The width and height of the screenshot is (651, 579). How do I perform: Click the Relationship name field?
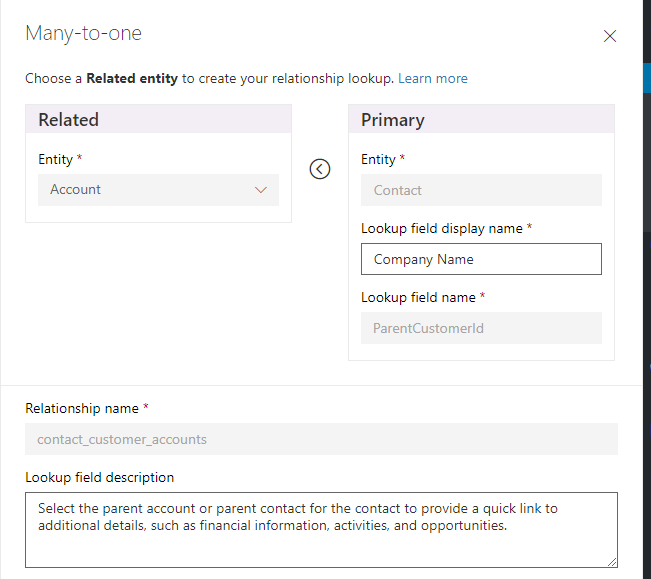tap(321, 439)
